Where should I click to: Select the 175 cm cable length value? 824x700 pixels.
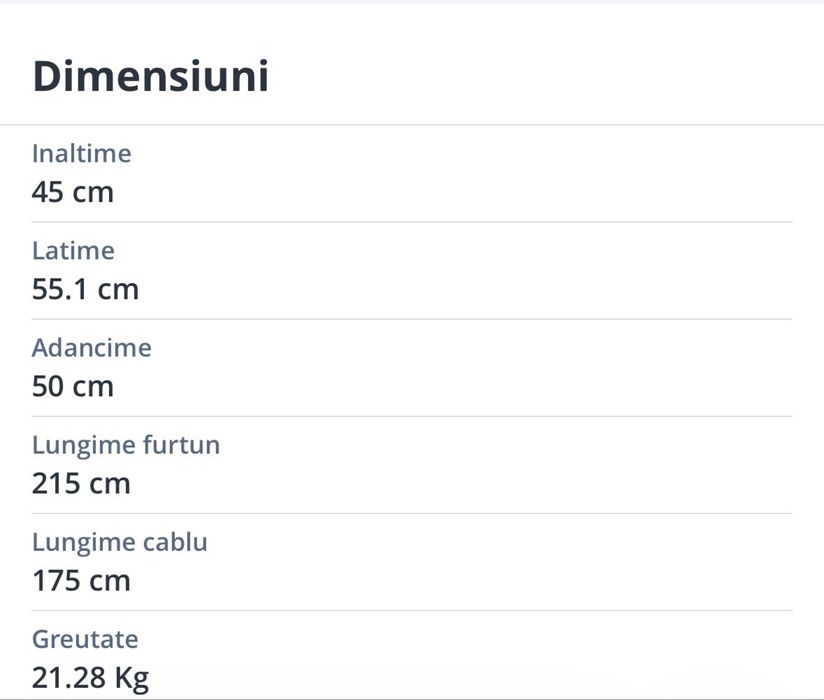(x=81, y=580)
